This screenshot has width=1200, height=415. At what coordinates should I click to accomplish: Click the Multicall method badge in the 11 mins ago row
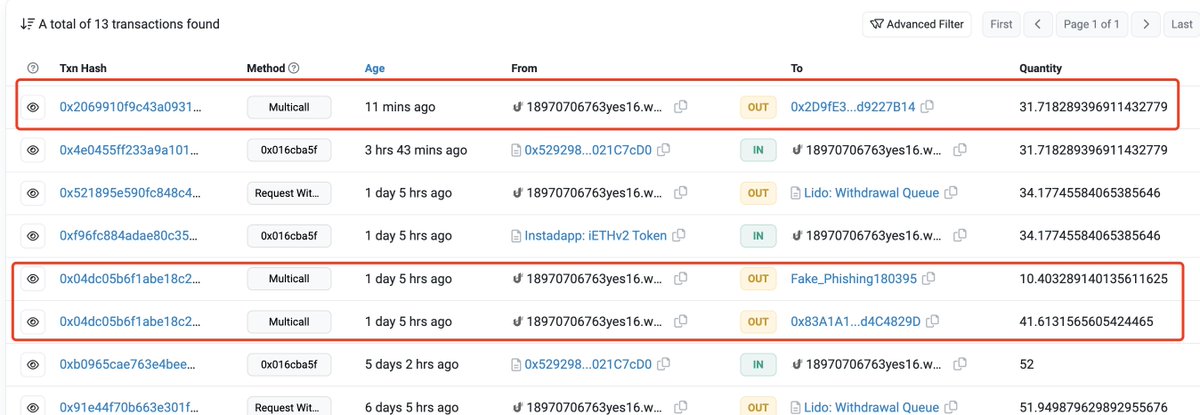click(289, 106)
